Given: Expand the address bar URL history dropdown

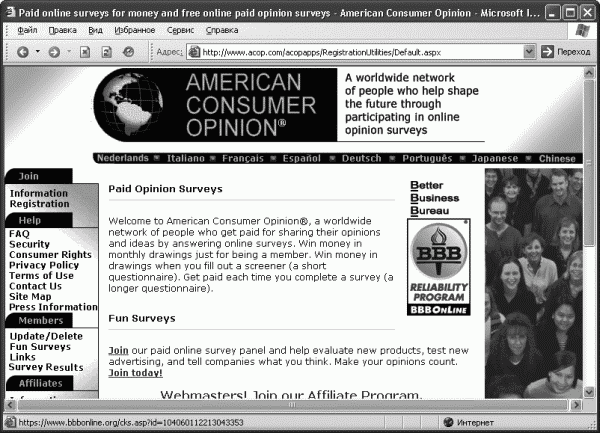Looking at the screenshot, I should click(x=529, y=52).
